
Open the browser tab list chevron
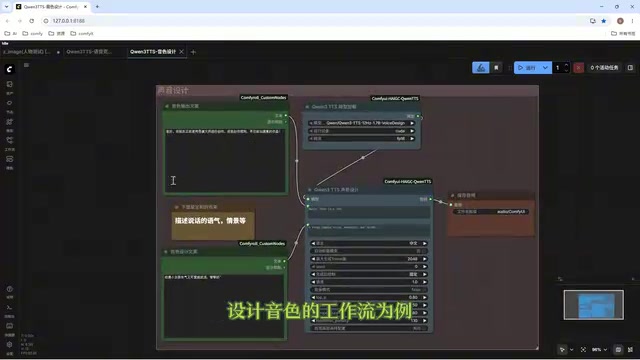6,7
